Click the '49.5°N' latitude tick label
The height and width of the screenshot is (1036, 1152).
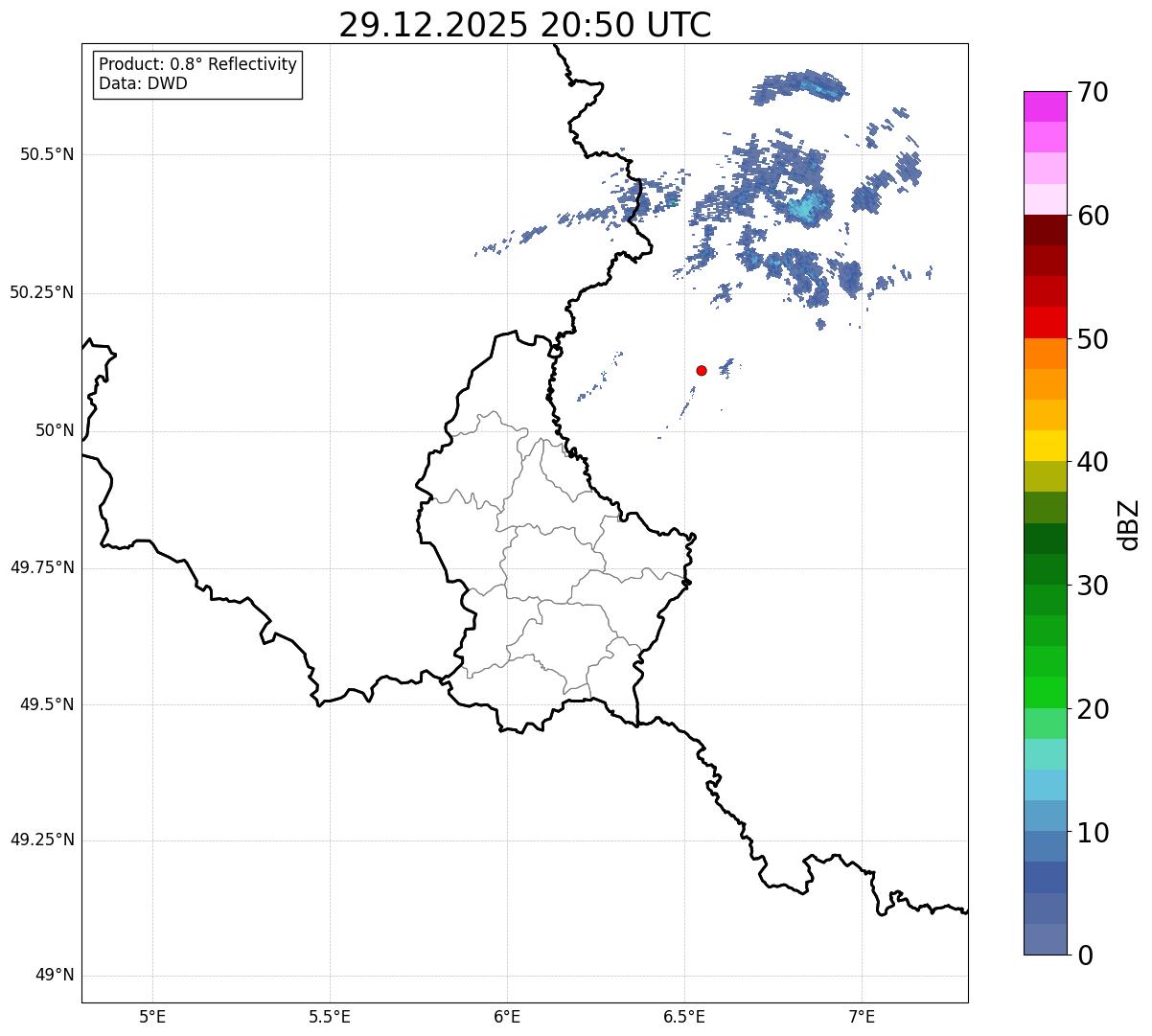click(47, 704)
